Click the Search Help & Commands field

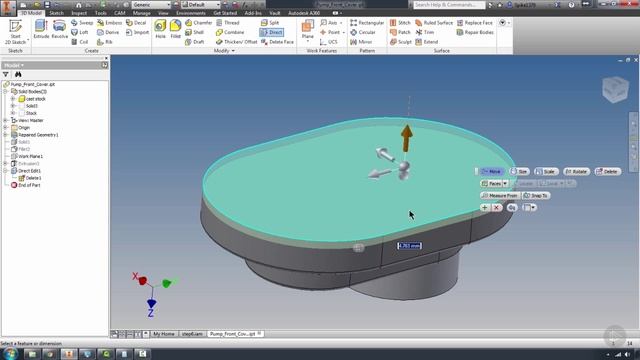[449, 5]
